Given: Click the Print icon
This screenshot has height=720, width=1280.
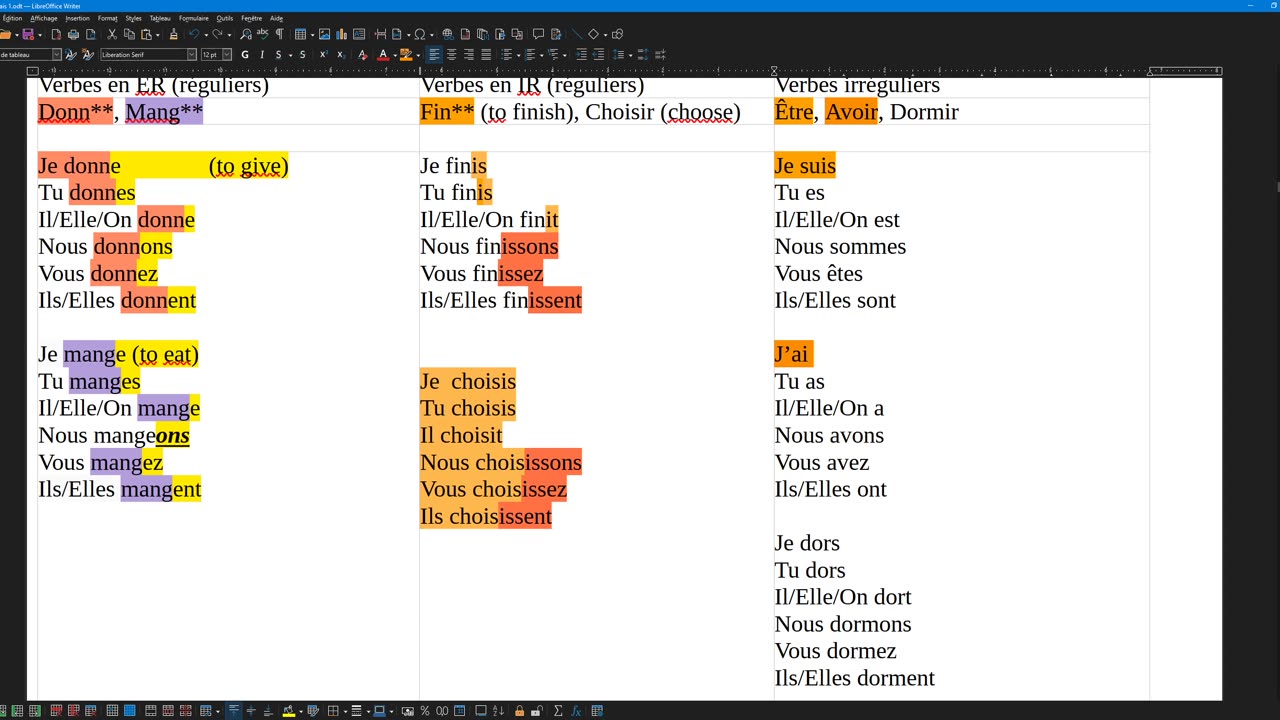Looking at the screenshot, I should point(73,34).
